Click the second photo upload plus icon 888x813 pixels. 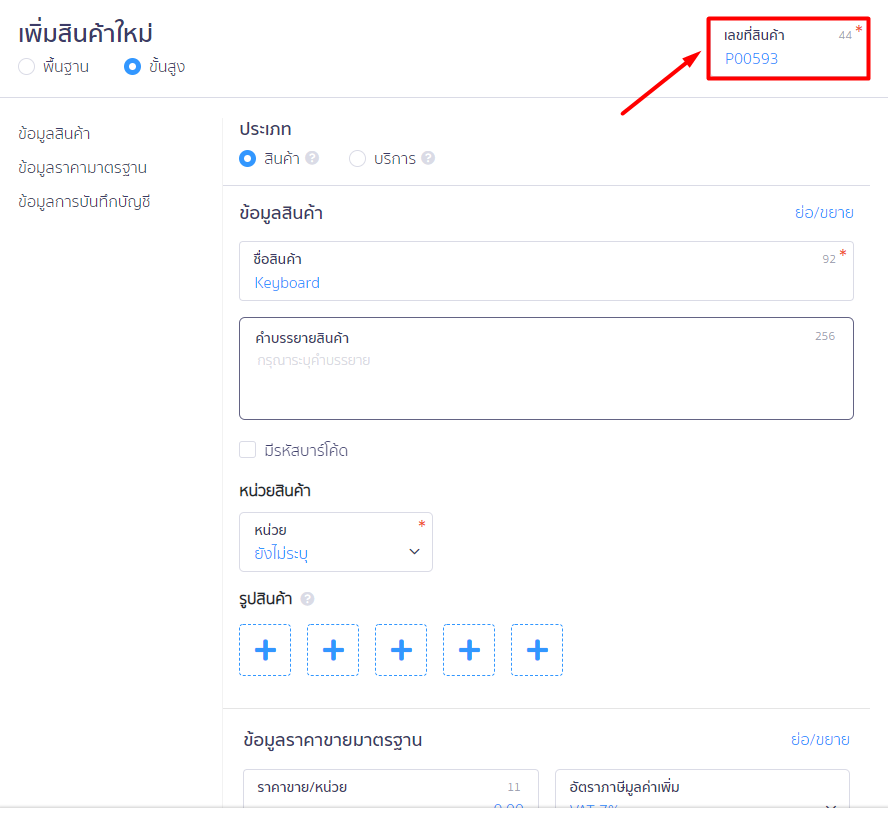pos(332,649)
